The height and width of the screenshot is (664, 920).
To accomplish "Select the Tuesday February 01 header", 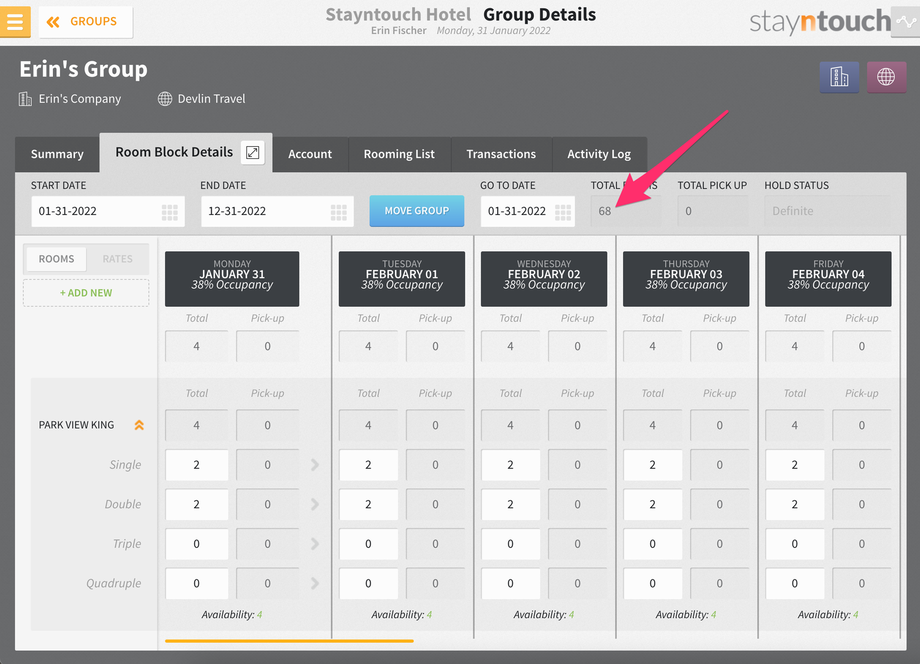I will [x=402, y=279].
